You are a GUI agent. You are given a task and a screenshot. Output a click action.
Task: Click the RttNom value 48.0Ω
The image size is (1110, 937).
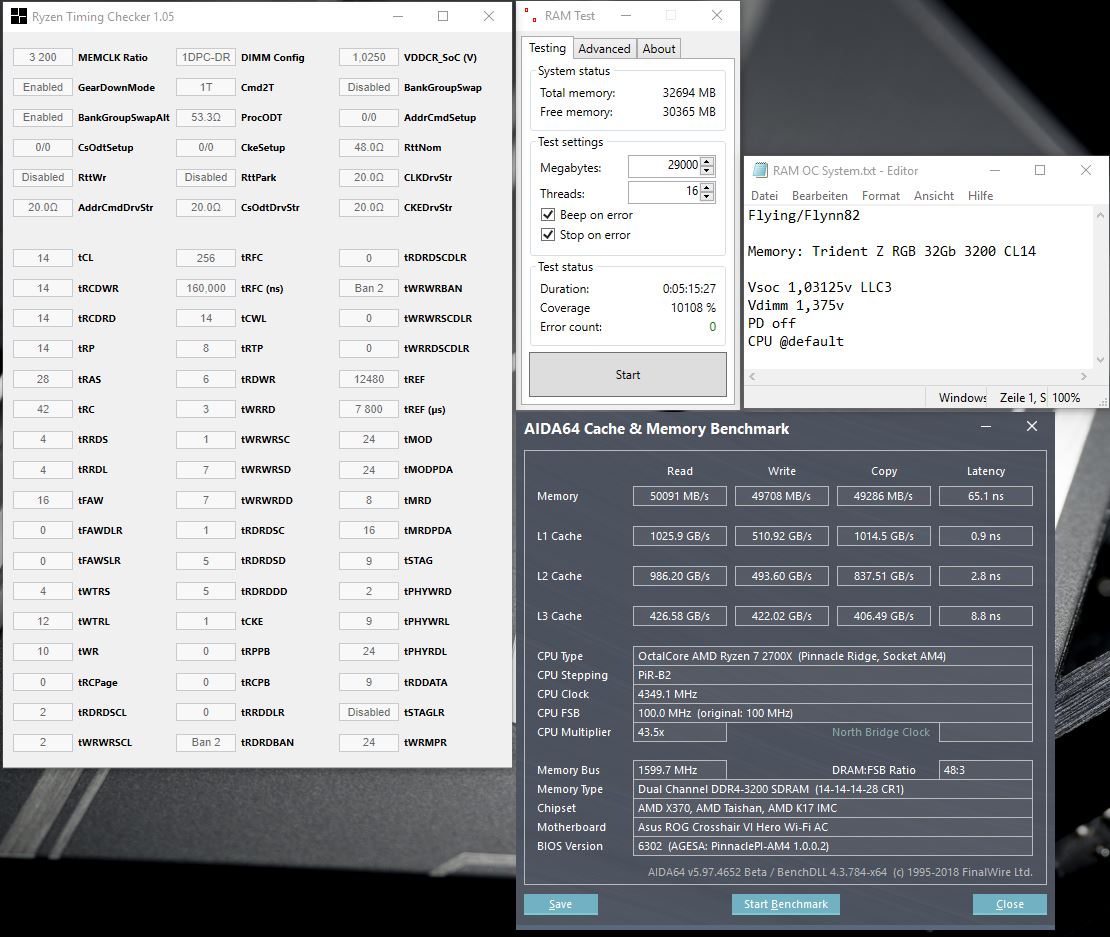pos(369,147)
